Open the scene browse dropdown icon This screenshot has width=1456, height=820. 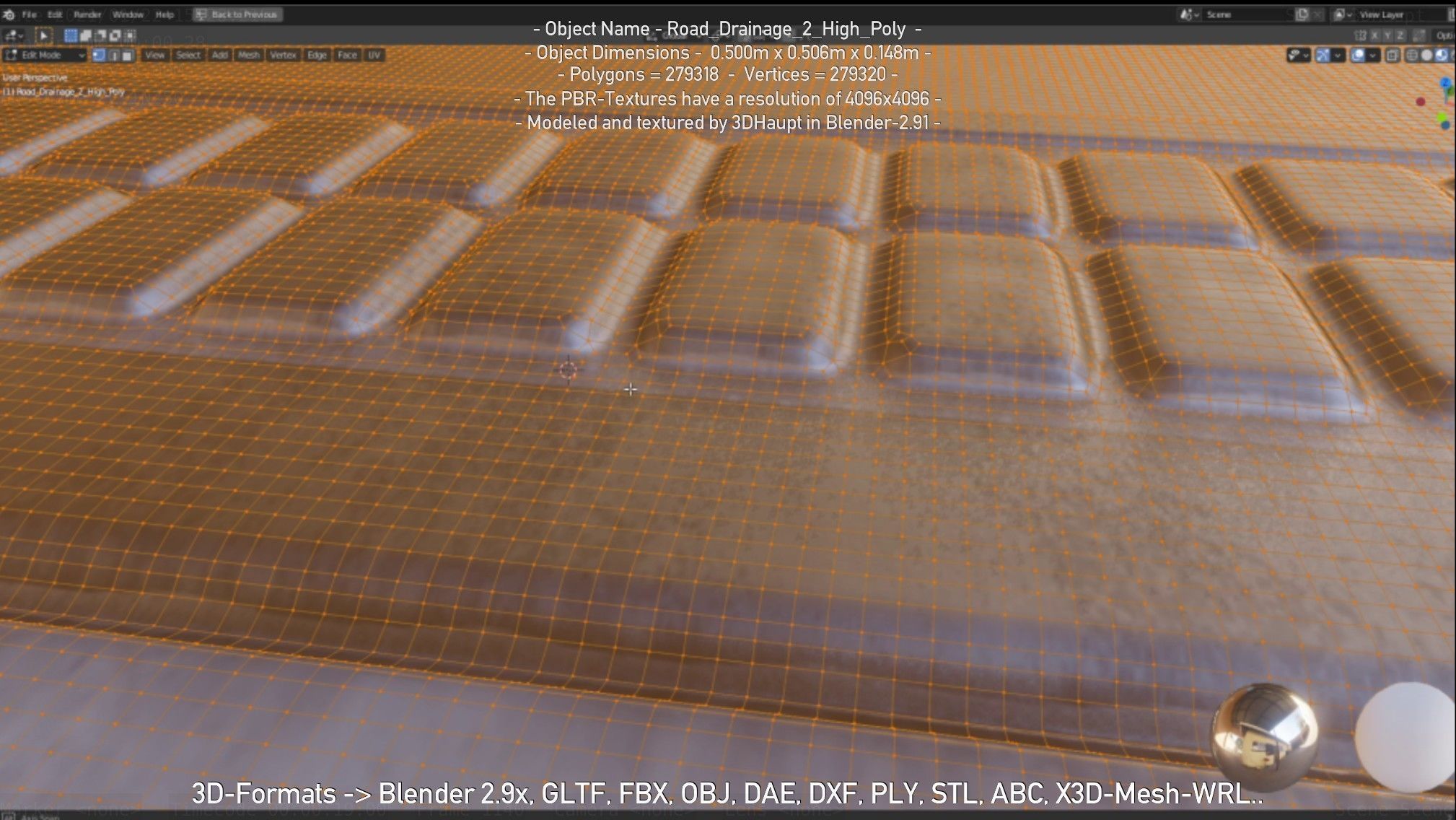coord(1189,14)
